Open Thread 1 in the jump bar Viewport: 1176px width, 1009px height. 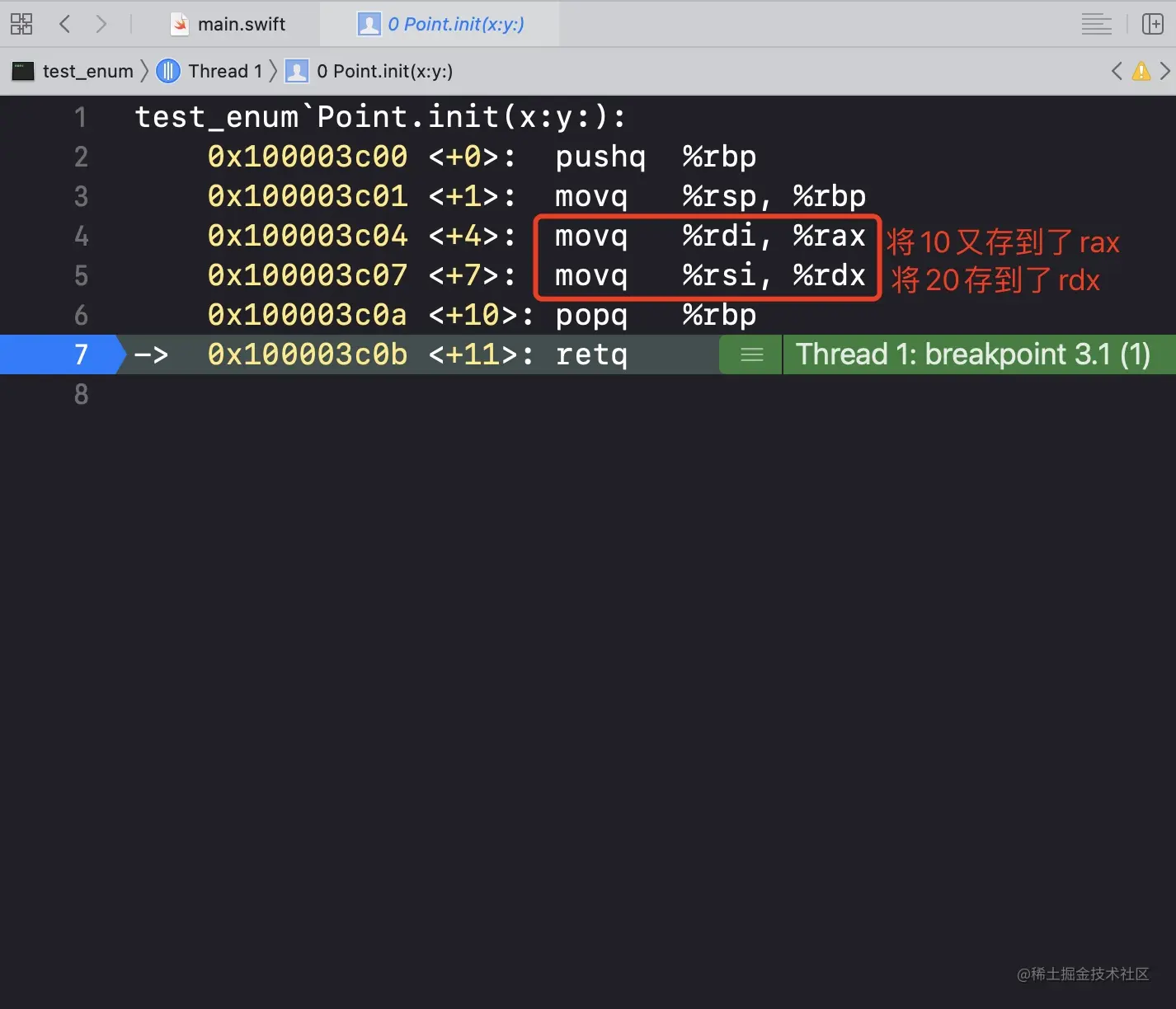[225, 71]
